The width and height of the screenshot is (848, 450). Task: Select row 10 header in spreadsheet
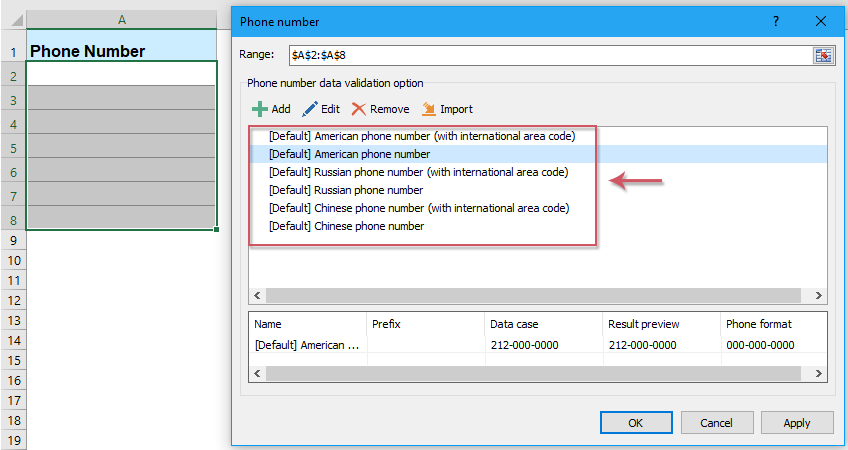[13, 260]
